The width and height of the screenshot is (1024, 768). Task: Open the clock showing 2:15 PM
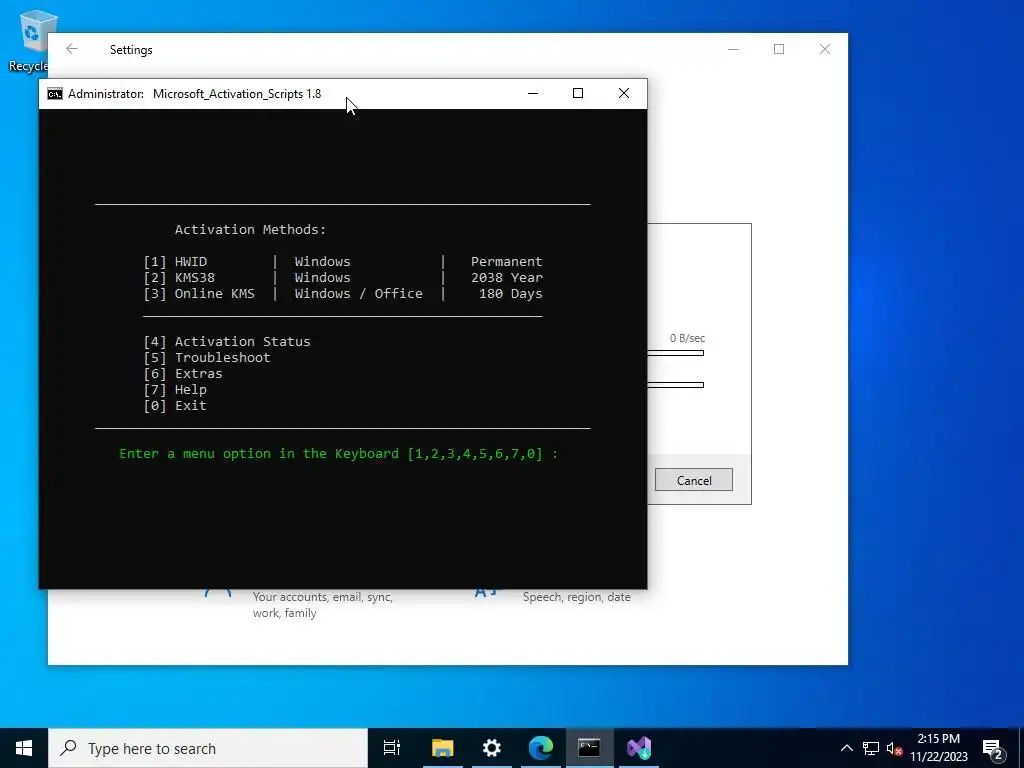pos(938,739)
